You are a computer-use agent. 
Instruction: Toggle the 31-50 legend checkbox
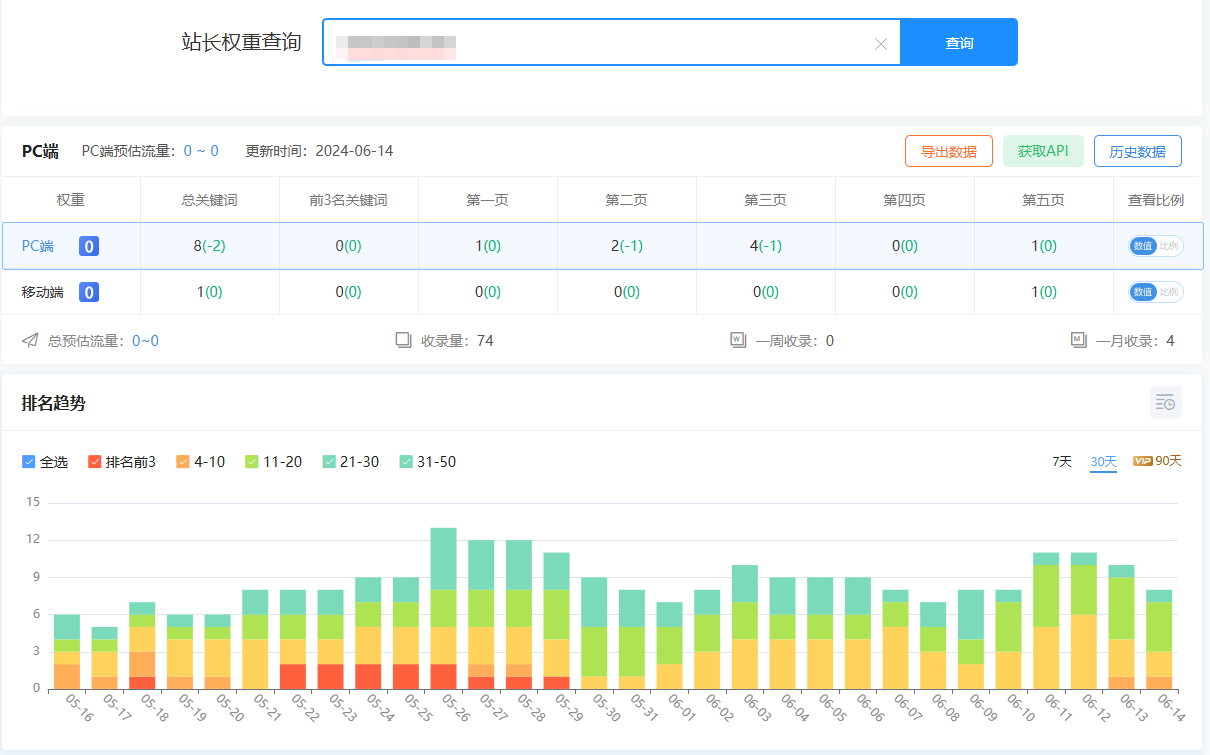(x=406, y=462)
